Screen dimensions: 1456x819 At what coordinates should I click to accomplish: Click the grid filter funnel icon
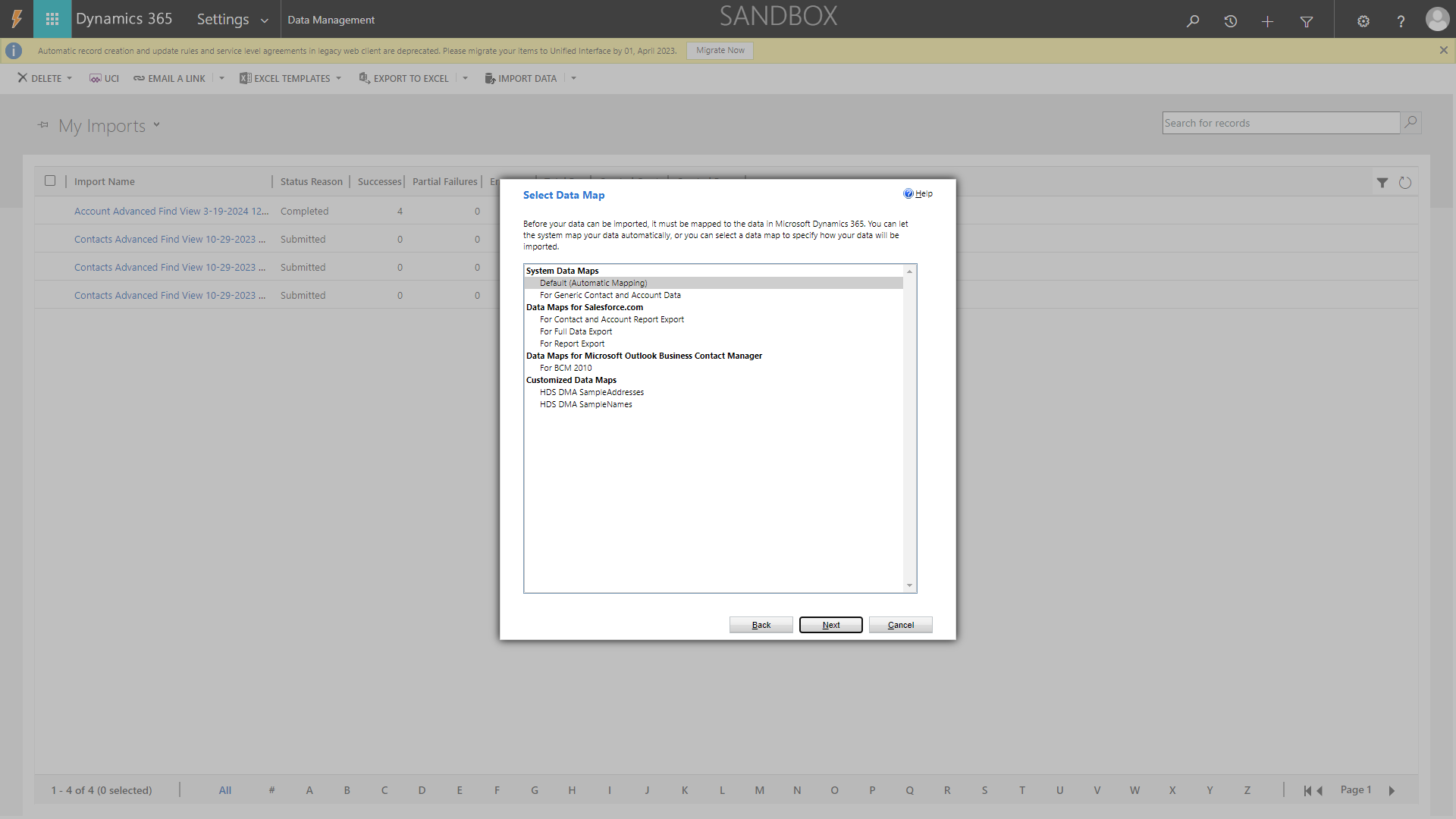click(x=1382, y=183)
